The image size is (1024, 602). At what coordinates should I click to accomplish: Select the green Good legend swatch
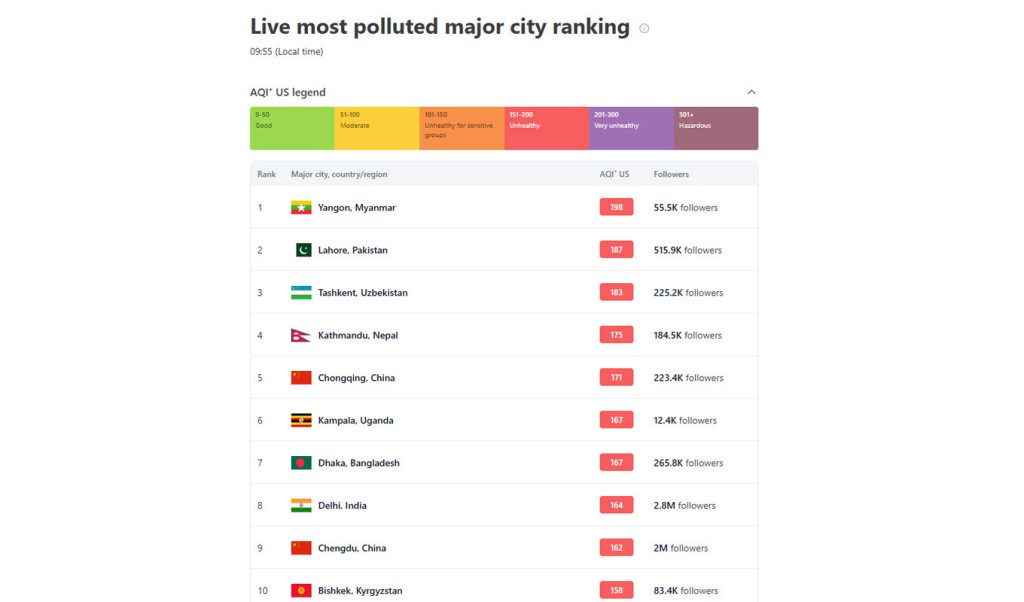point(292,129)
